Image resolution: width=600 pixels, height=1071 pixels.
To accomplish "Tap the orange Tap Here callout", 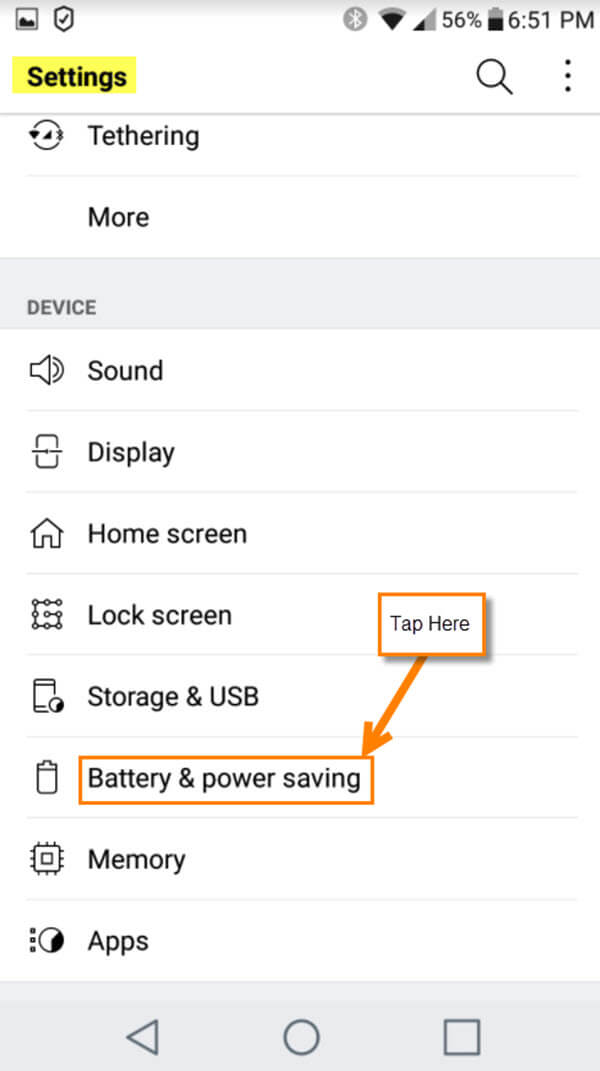I will (x=430, y=624).
